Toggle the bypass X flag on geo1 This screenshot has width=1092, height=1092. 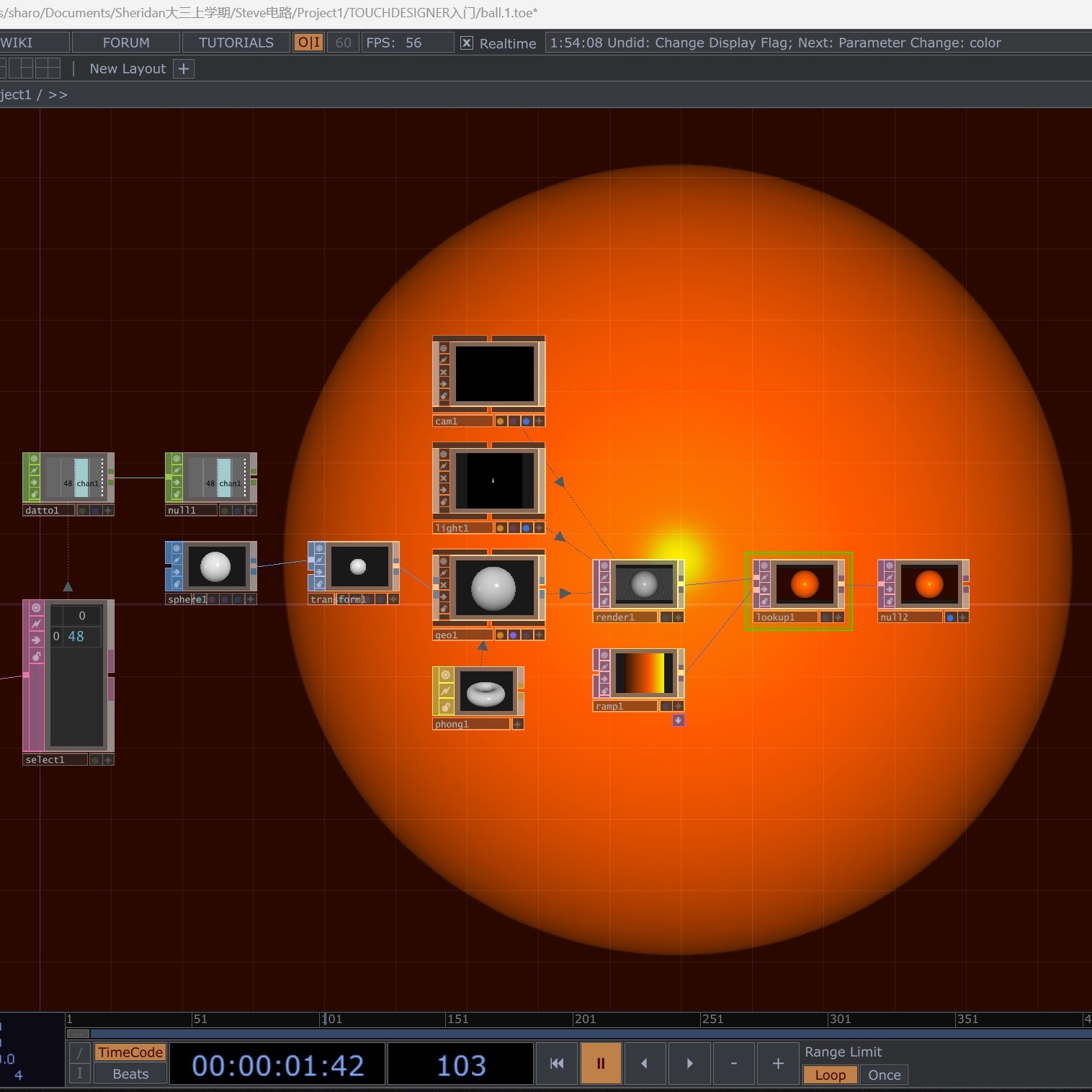[x=444, y=584]
